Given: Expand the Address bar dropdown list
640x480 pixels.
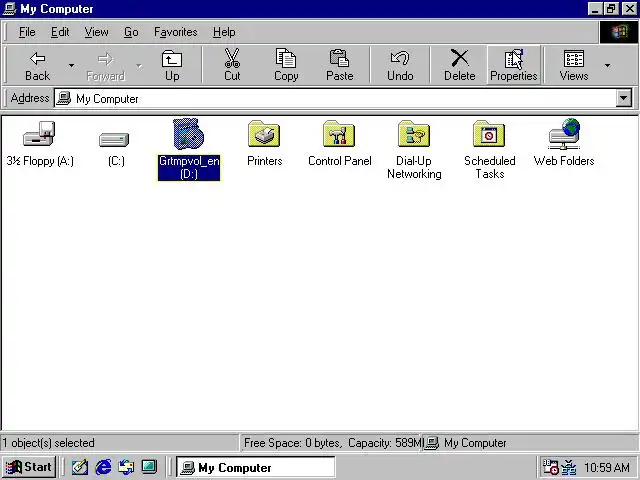Looking at the screenshot, I should pyautogui.click(x=624, y=98).
